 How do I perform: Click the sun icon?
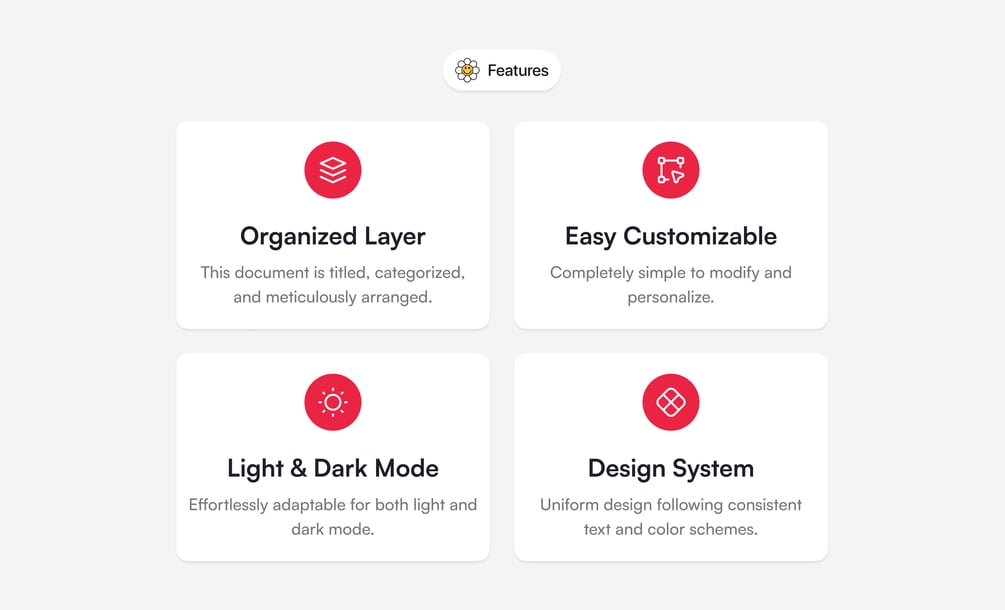point(333,402)
